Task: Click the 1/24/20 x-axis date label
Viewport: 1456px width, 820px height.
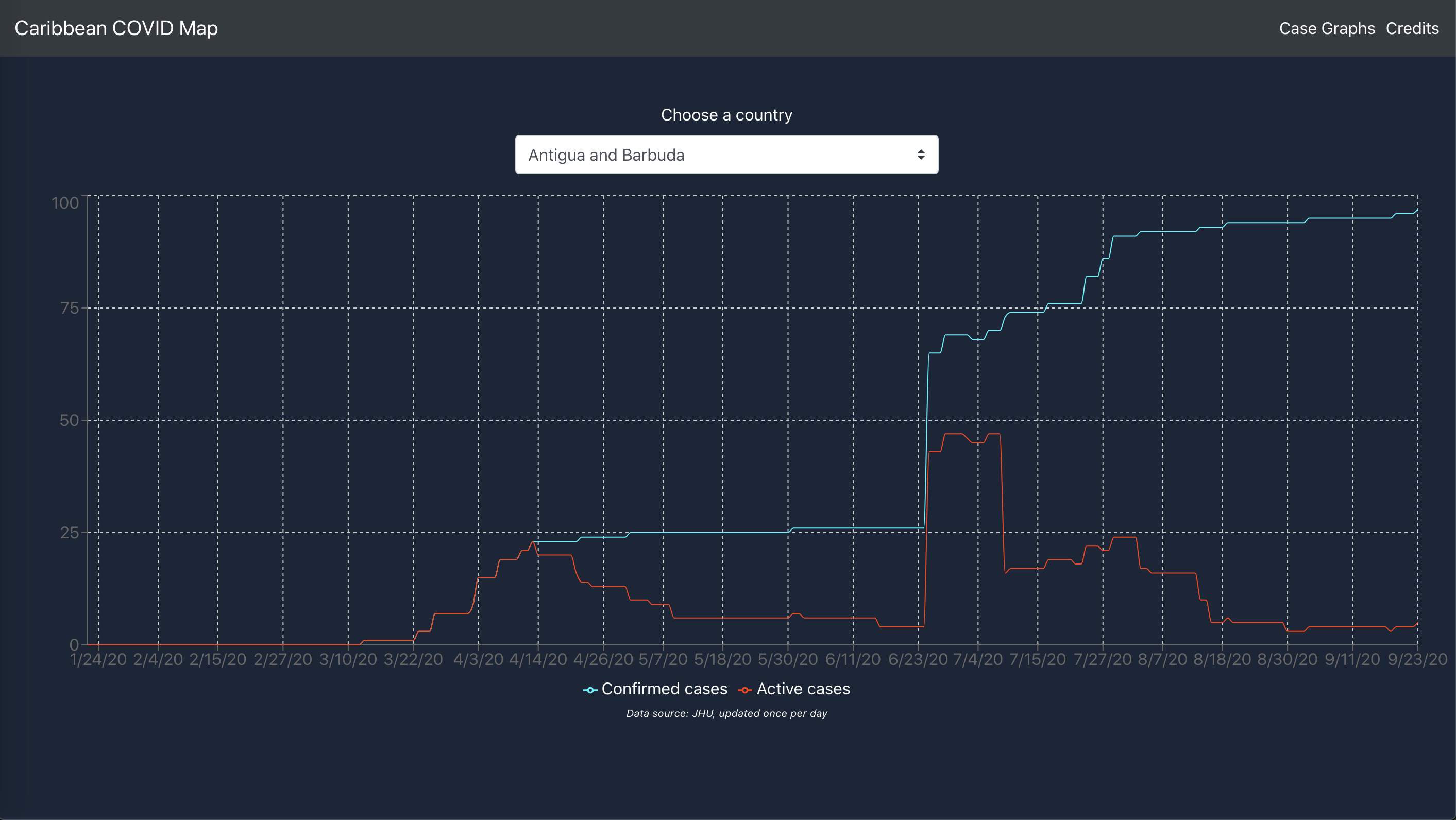Action: point(98,659)
